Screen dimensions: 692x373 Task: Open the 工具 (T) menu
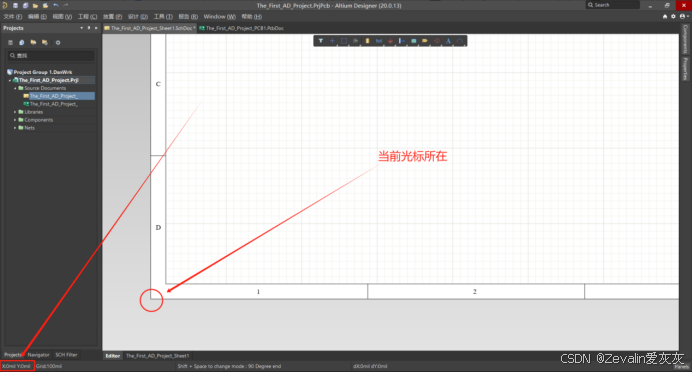pos(163,16)
